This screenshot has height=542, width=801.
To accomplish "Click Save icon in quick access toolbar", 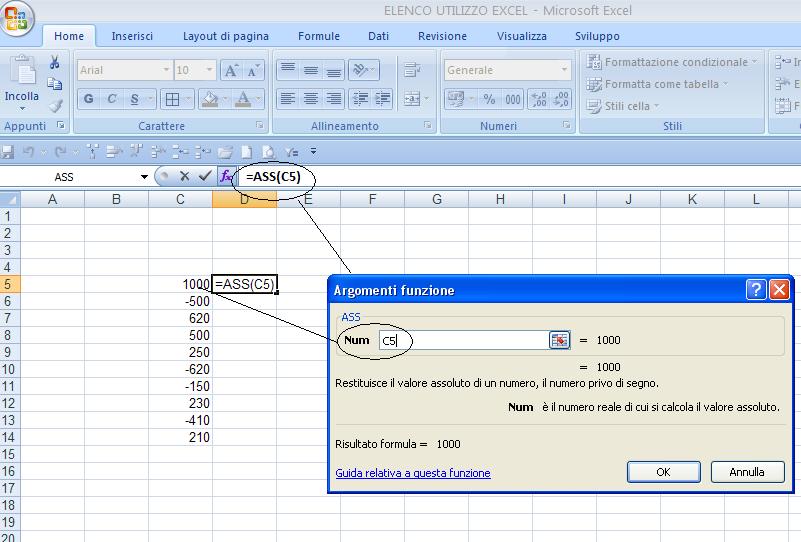I will click(x=7, y=152).
